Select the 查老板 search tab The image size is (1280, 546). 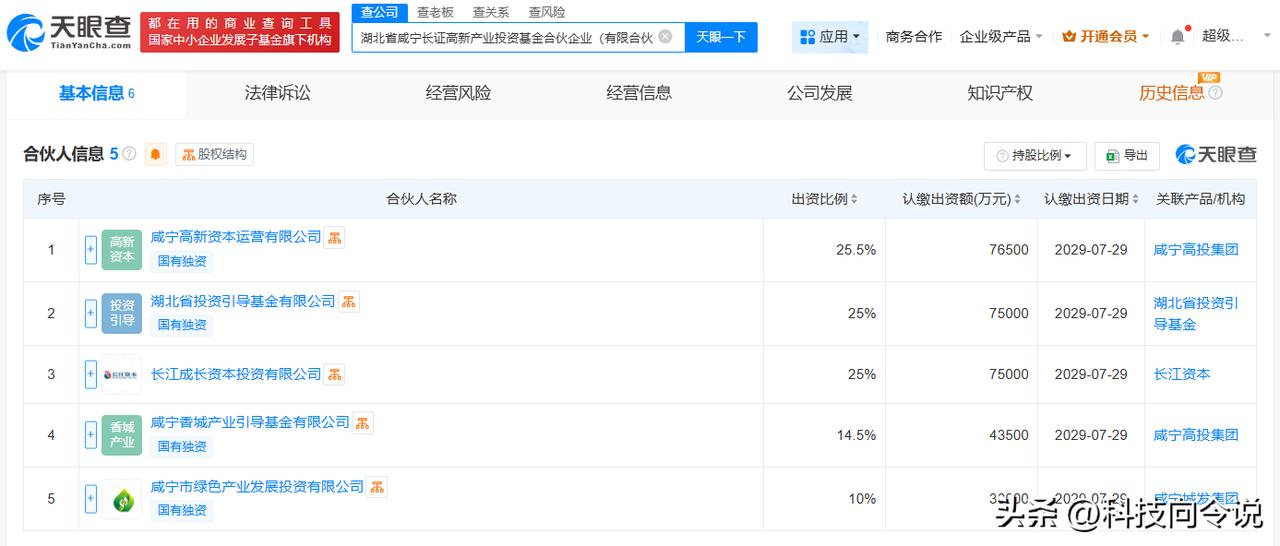(435, 12)
